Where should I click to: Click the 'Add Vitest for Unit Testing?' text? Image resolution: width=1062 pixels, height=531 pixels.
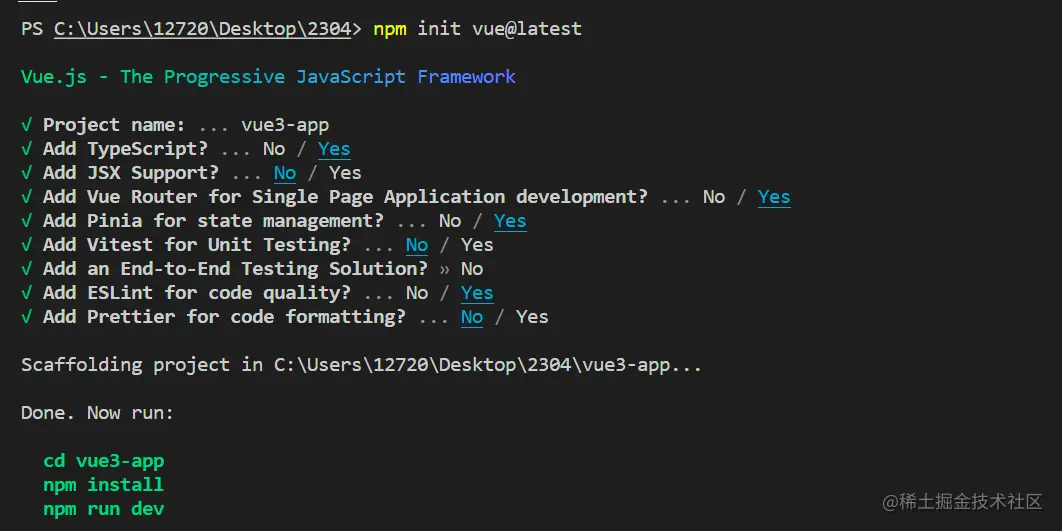196,245
